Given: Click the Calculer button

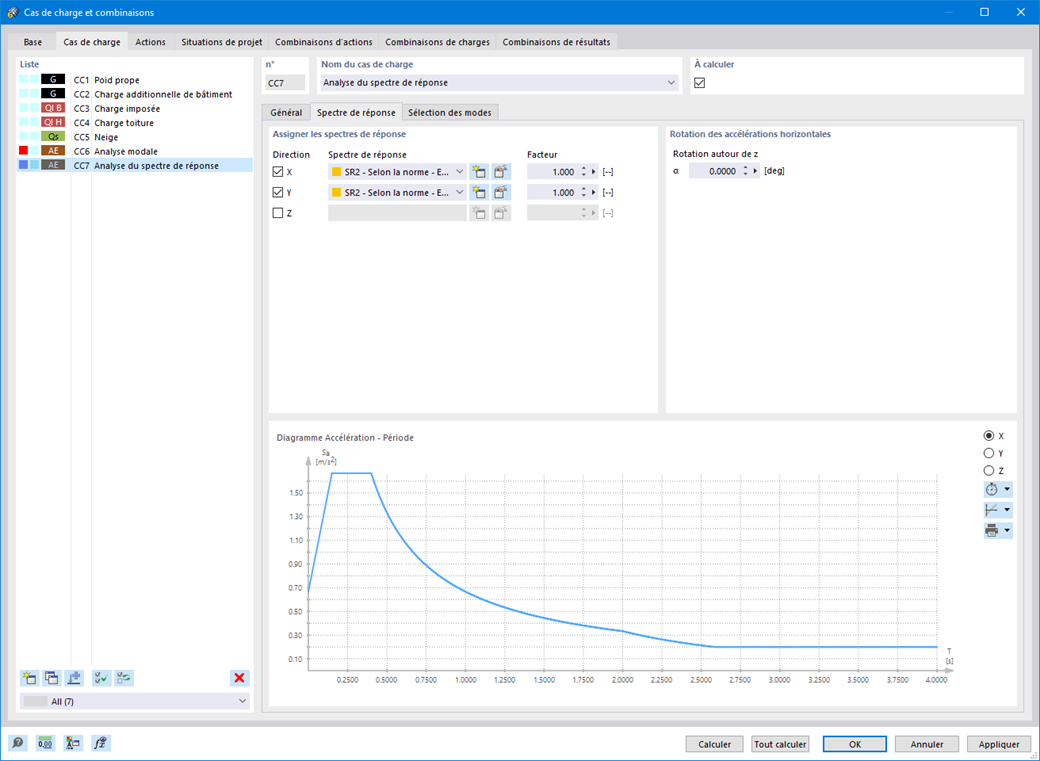Looking at the screenshot, I should click(714, 744).
